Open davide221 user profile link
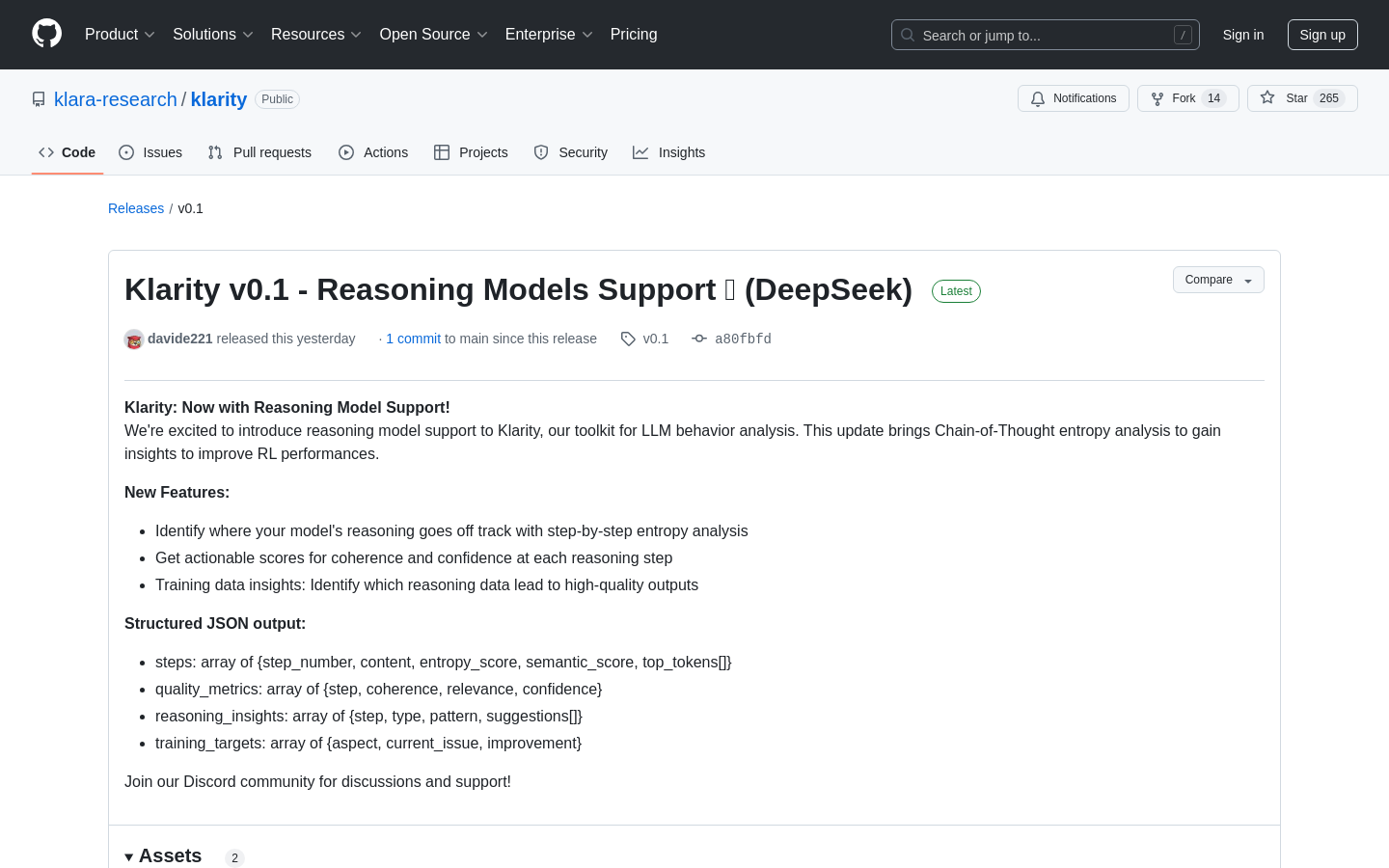 (x=180, y=339)
